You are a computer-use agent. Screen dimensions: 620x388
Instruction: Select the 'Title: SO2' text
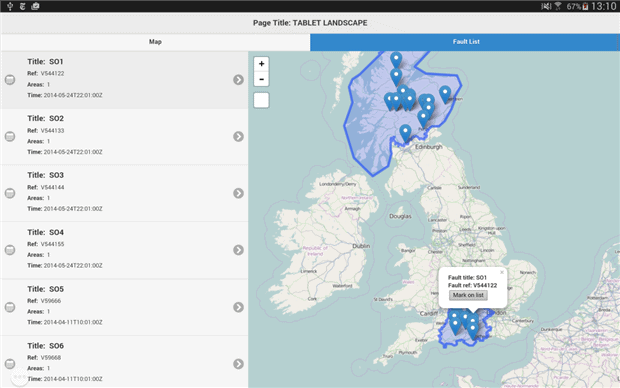coord(45,118)
